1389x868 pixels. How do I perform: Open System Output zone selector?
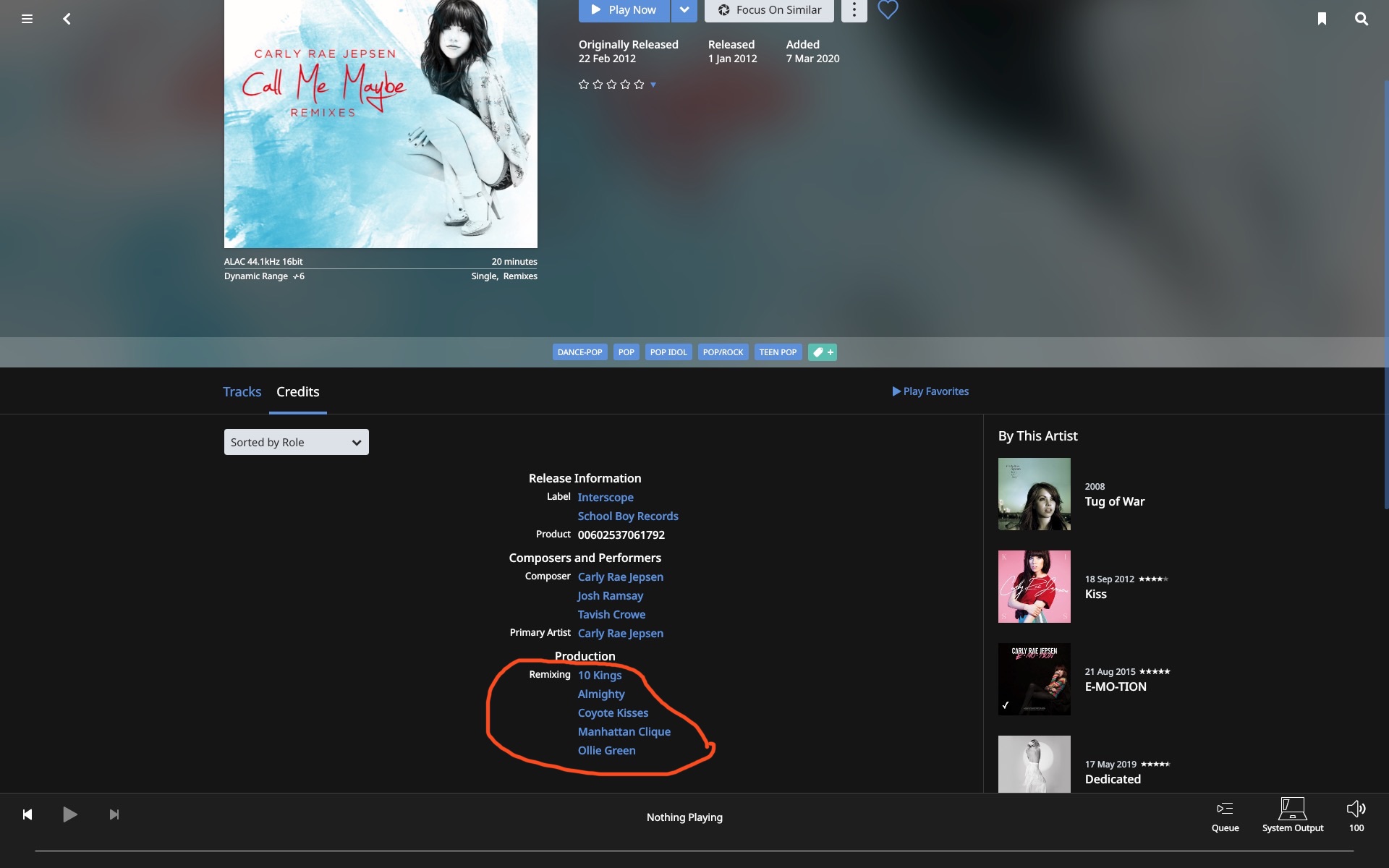(1293, 815)
